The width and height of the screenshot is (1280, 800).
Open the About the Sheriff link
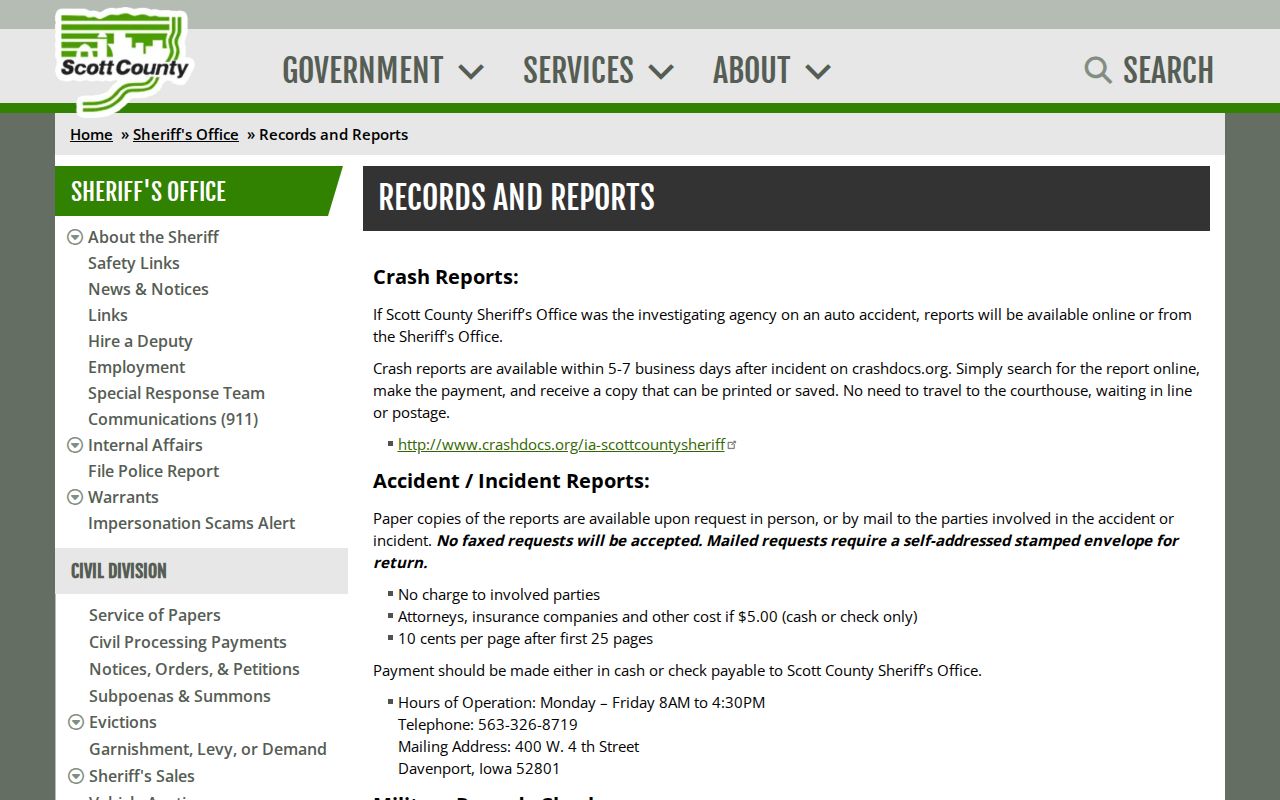click(x=153, y=237)
